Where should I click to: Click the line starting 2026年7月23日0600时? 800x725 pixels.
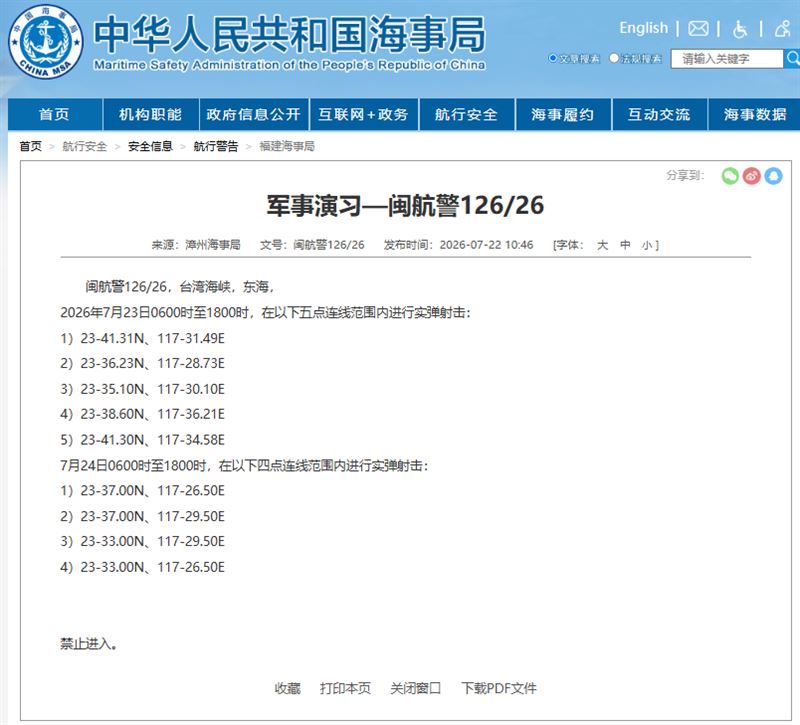click(x=265, y=313)
